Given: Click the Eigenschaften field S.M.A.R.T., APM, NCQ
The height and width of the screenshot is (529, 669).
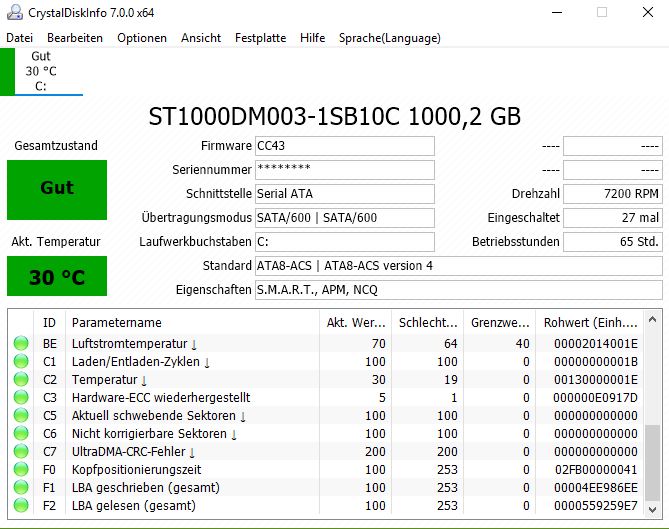Looking at the screenshot, I should [x=459, y=290].
